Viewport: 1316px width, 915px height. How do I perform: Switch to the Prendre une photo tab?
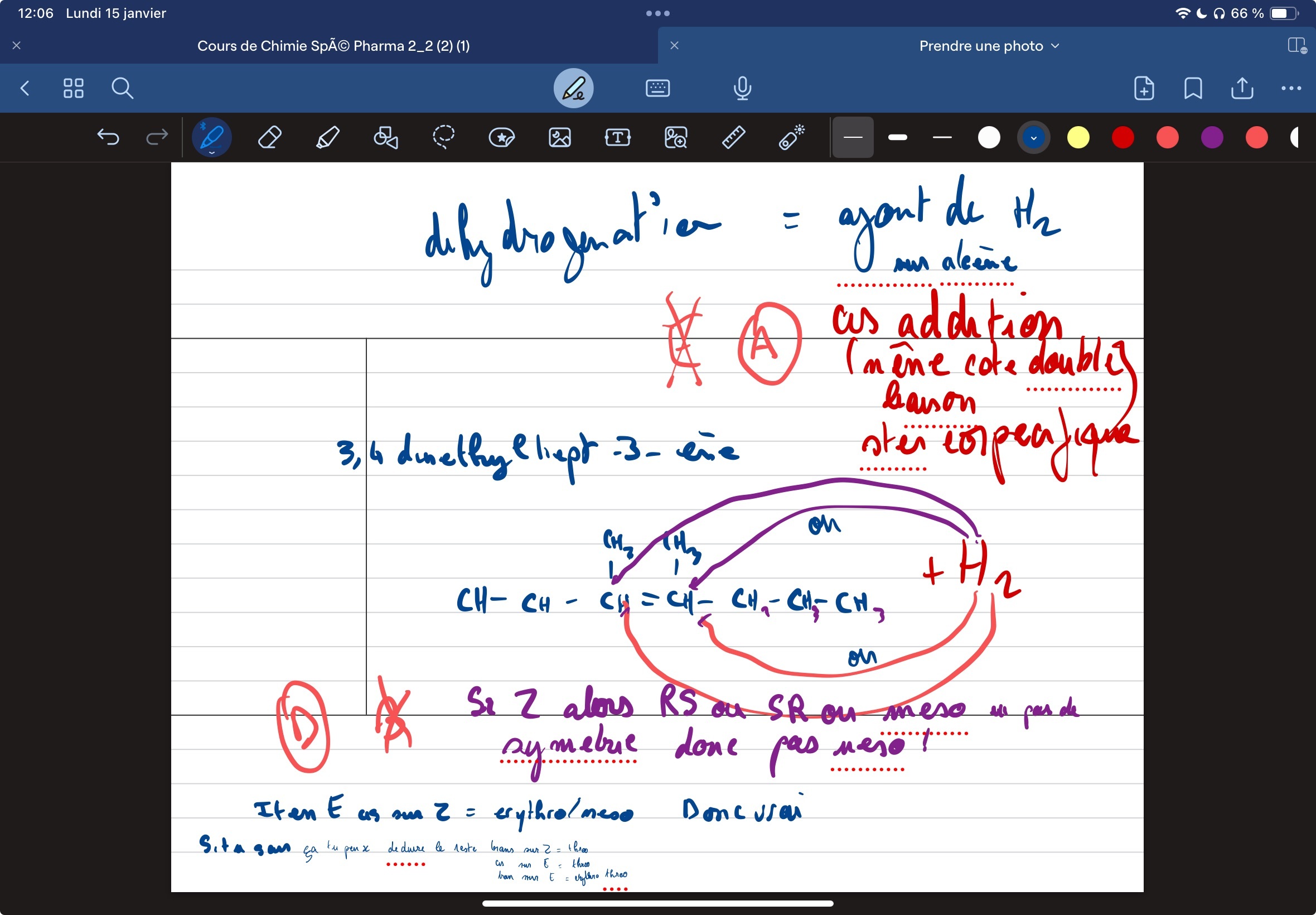coord(980,46)
